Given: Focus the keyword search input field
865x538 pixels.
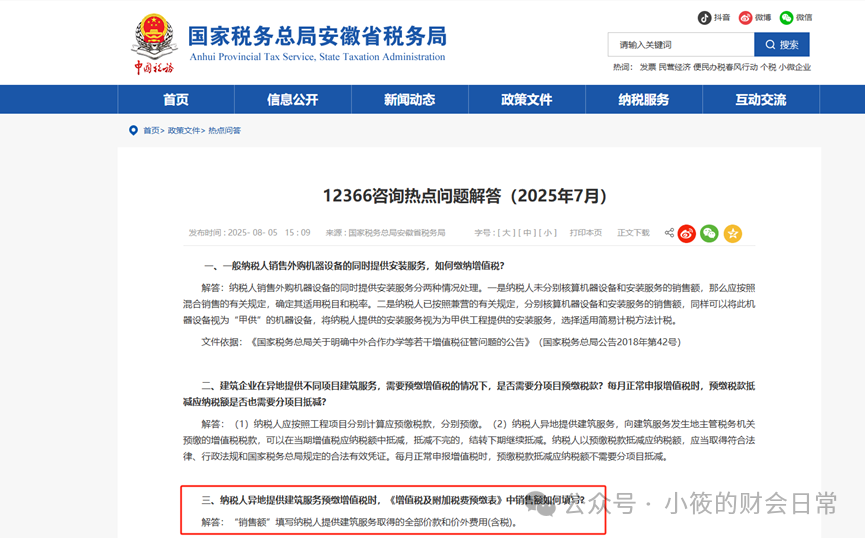Looking at the screenshot, I should 681,45.
